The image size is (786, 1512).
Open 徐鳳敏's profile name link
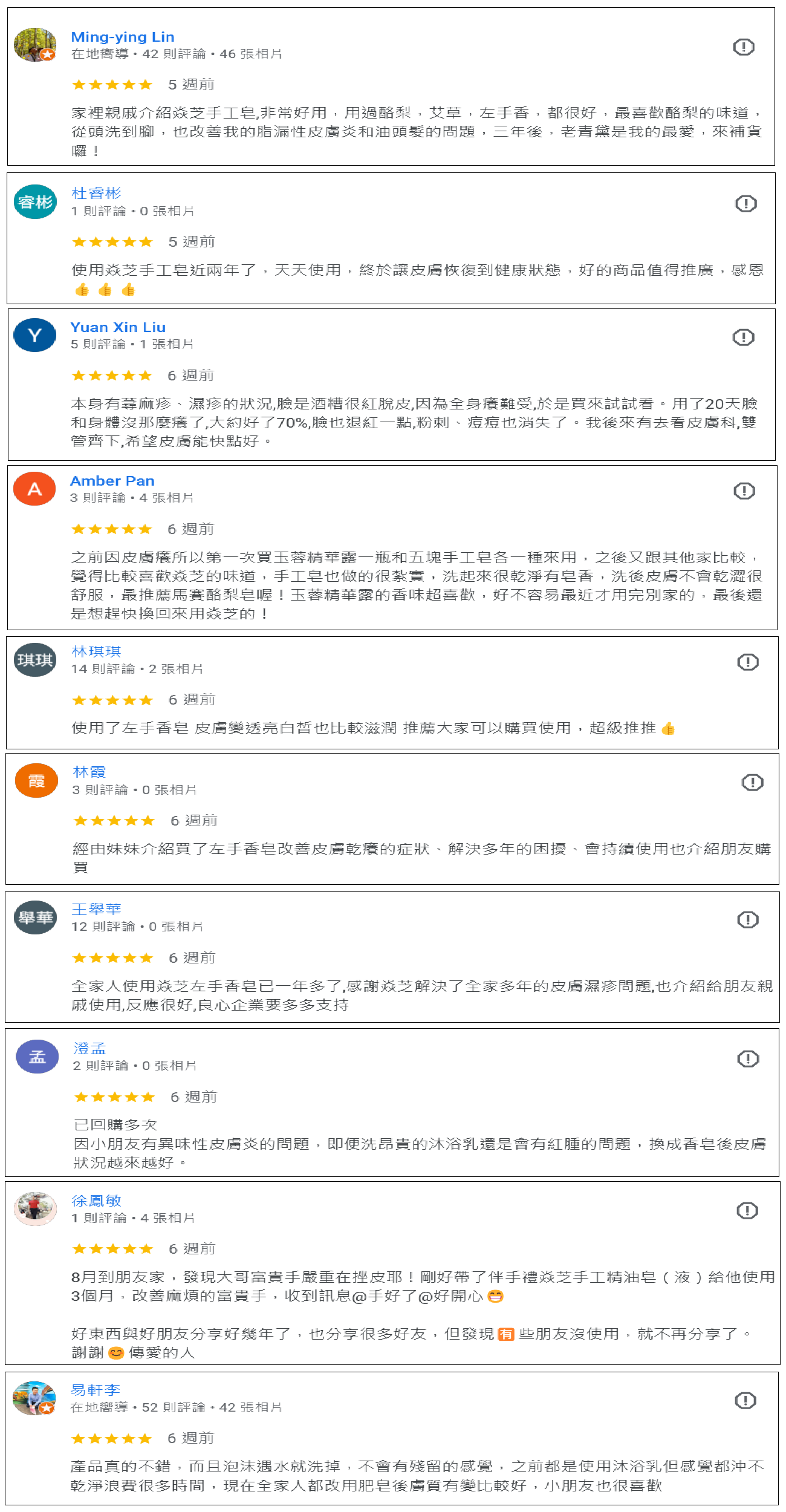point(96,1201)
